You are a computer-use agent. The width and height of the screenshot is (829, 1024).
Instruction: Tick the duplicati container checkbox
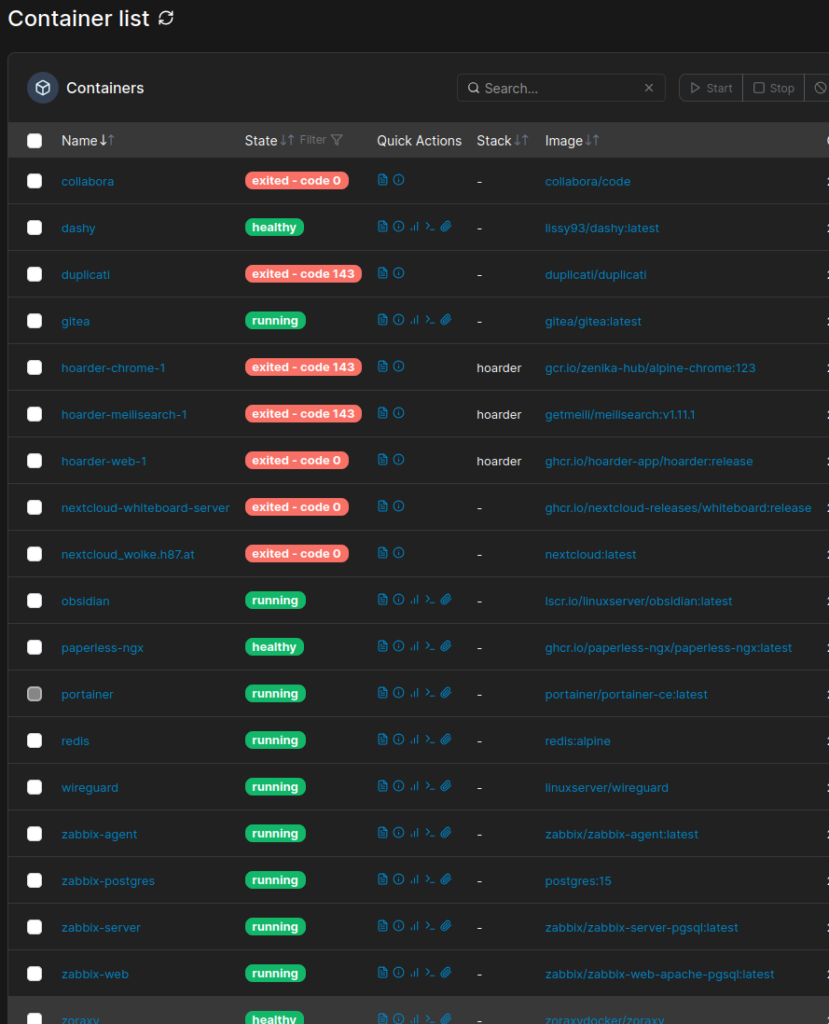coord(35,274)
